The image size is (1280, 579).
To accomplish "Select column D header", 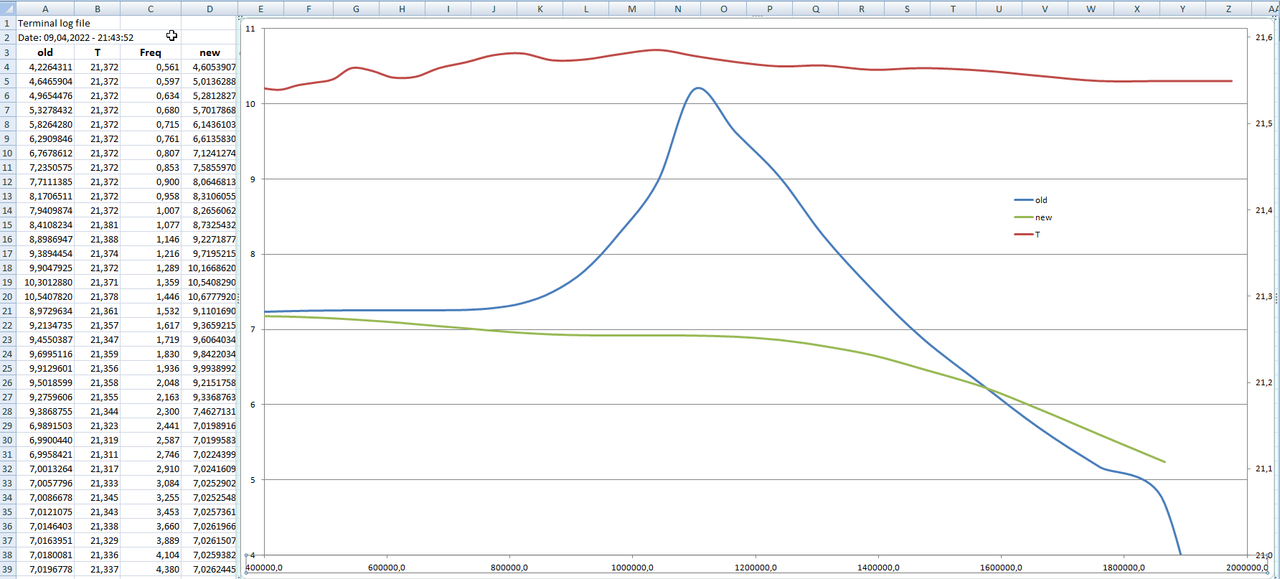I will (209, 7).
